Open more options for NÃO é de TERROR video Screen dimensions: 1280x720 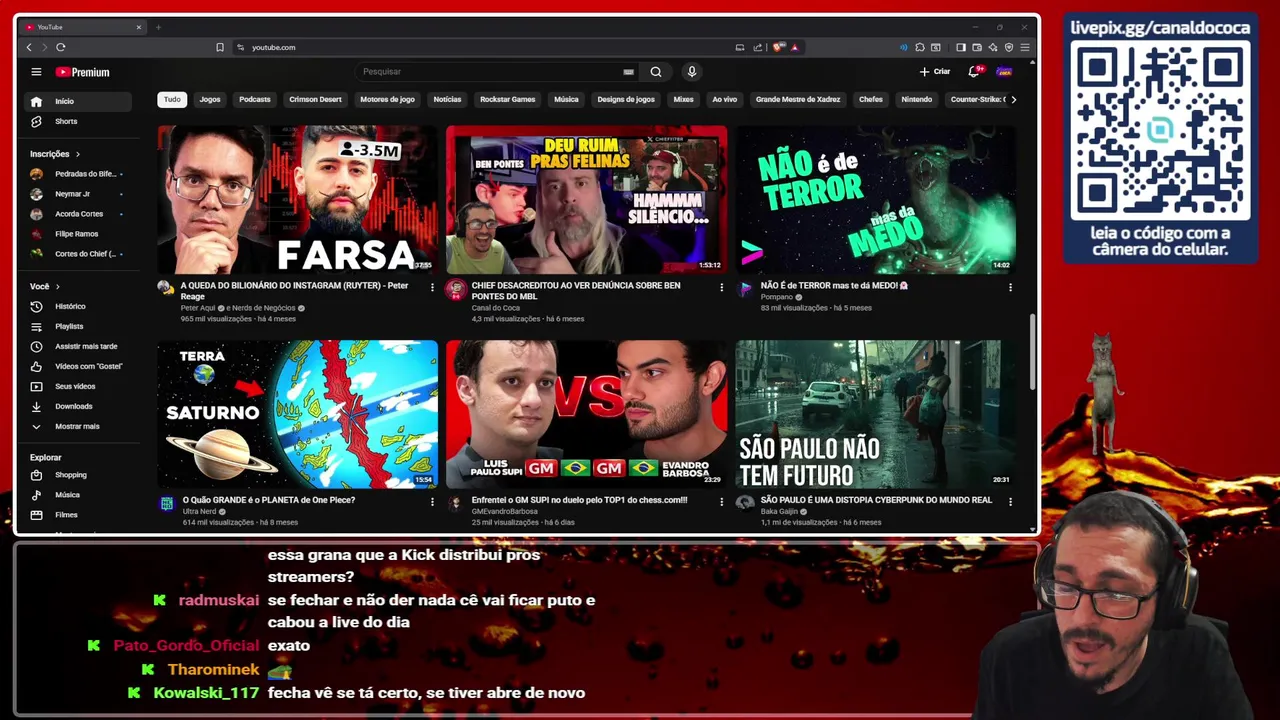pyautogui.click(x=1010, y=287)
